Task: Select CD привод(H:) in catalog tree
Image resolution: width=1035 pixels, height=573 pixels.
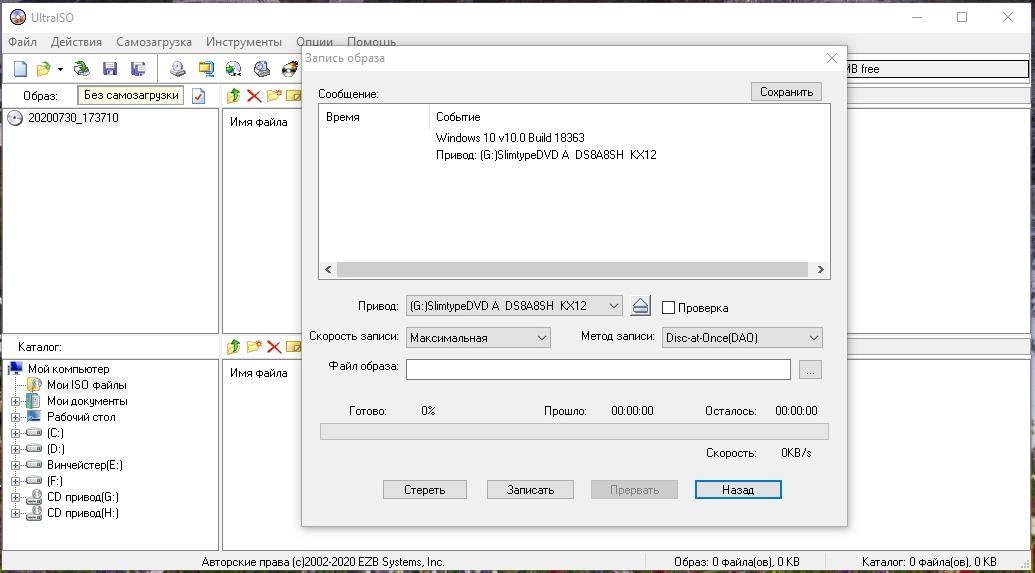Action: [x=83, y=513]
